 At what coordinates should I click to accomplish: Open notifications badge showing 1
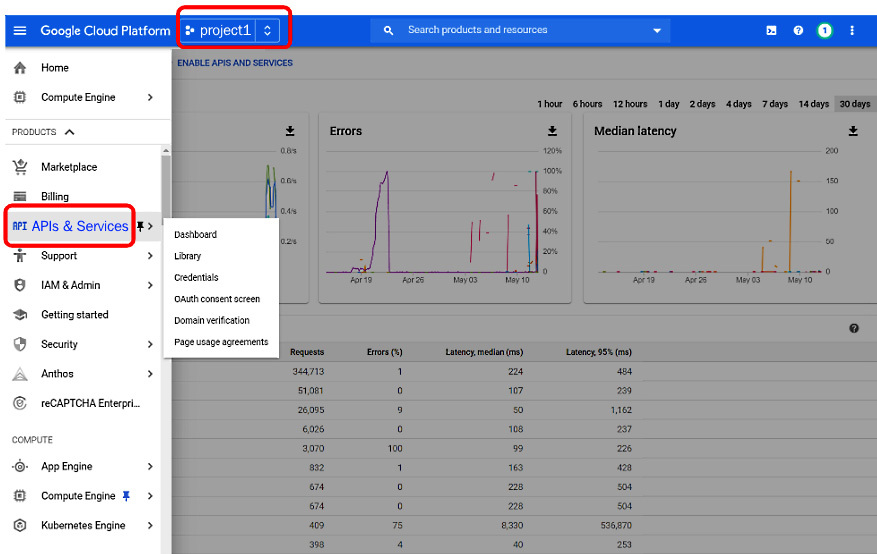click(824, 30)
